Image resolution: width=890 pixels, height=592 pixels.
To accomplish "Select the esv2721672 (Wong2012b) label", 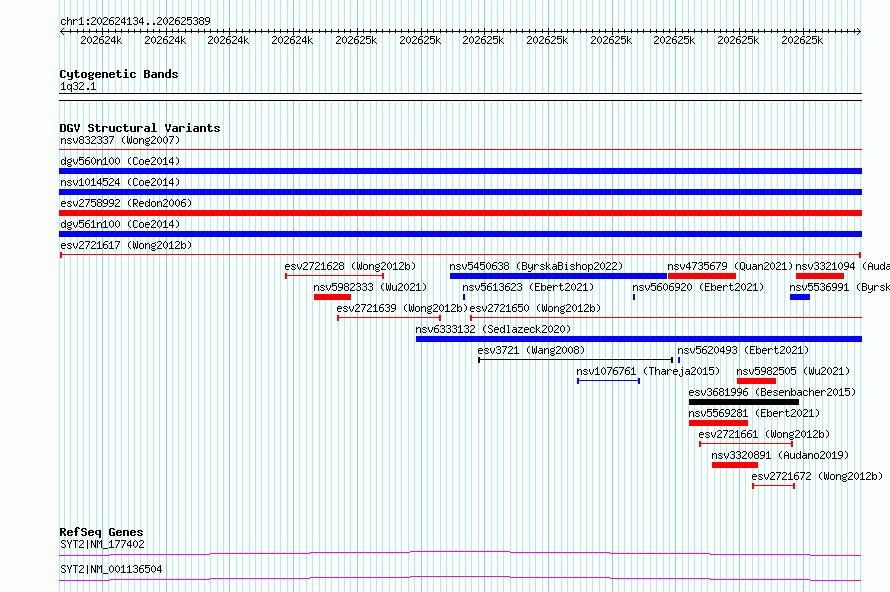I will pos(817,476).
